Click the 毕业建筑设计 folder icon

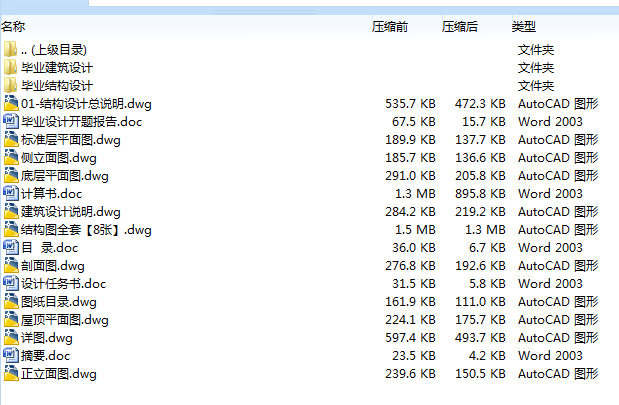[11, 67]
